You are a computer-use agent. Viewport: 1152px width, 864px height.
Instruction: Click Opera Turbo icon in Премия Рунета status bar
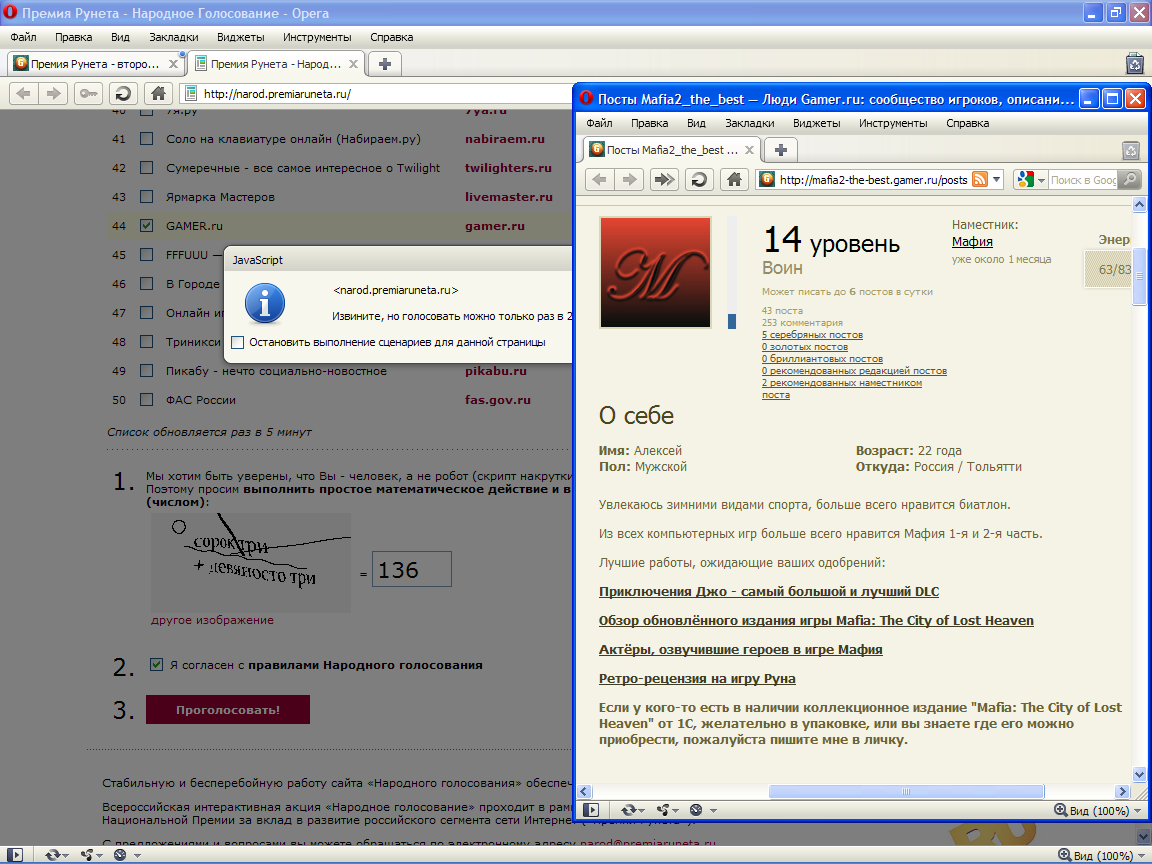point(120,855)
